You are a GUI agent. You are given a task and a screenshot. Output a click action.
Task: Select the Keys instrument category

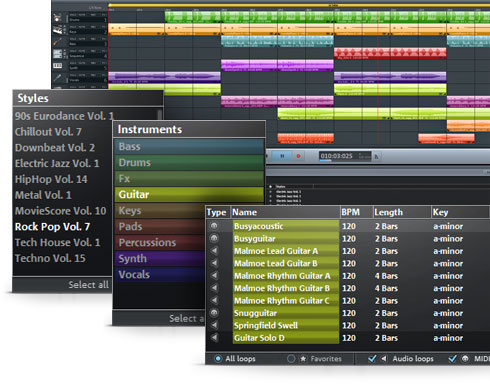pos(160,211)
